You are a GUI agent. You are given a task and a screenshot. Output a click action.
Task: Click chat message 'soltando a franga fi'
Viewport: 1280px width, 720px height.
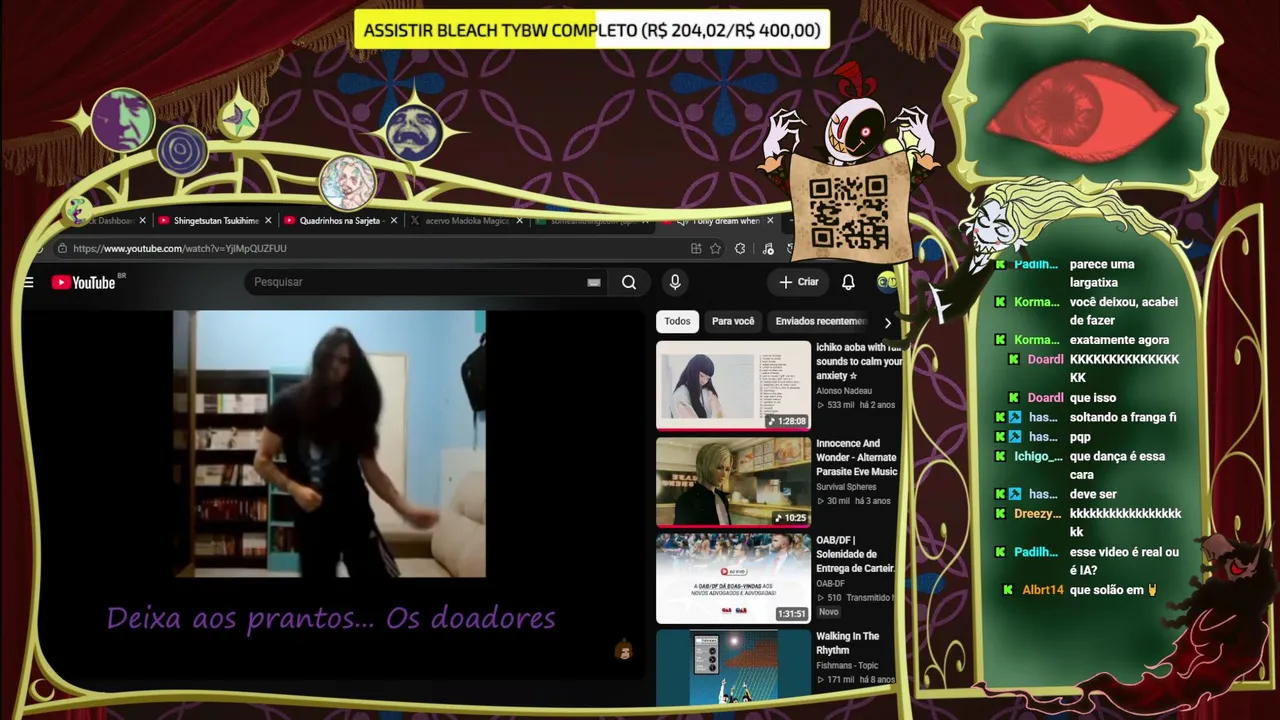click(1123, 417)
